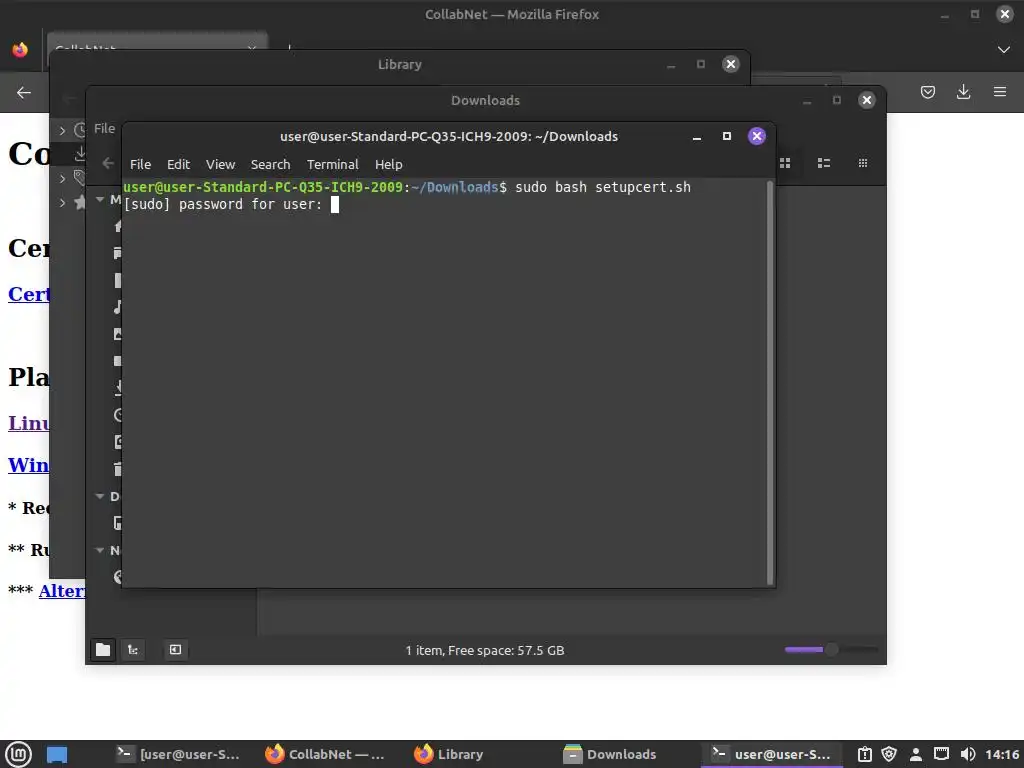Show places sidebar in Downloads window
Viewport: 1024px width, 768px height.
103,649
